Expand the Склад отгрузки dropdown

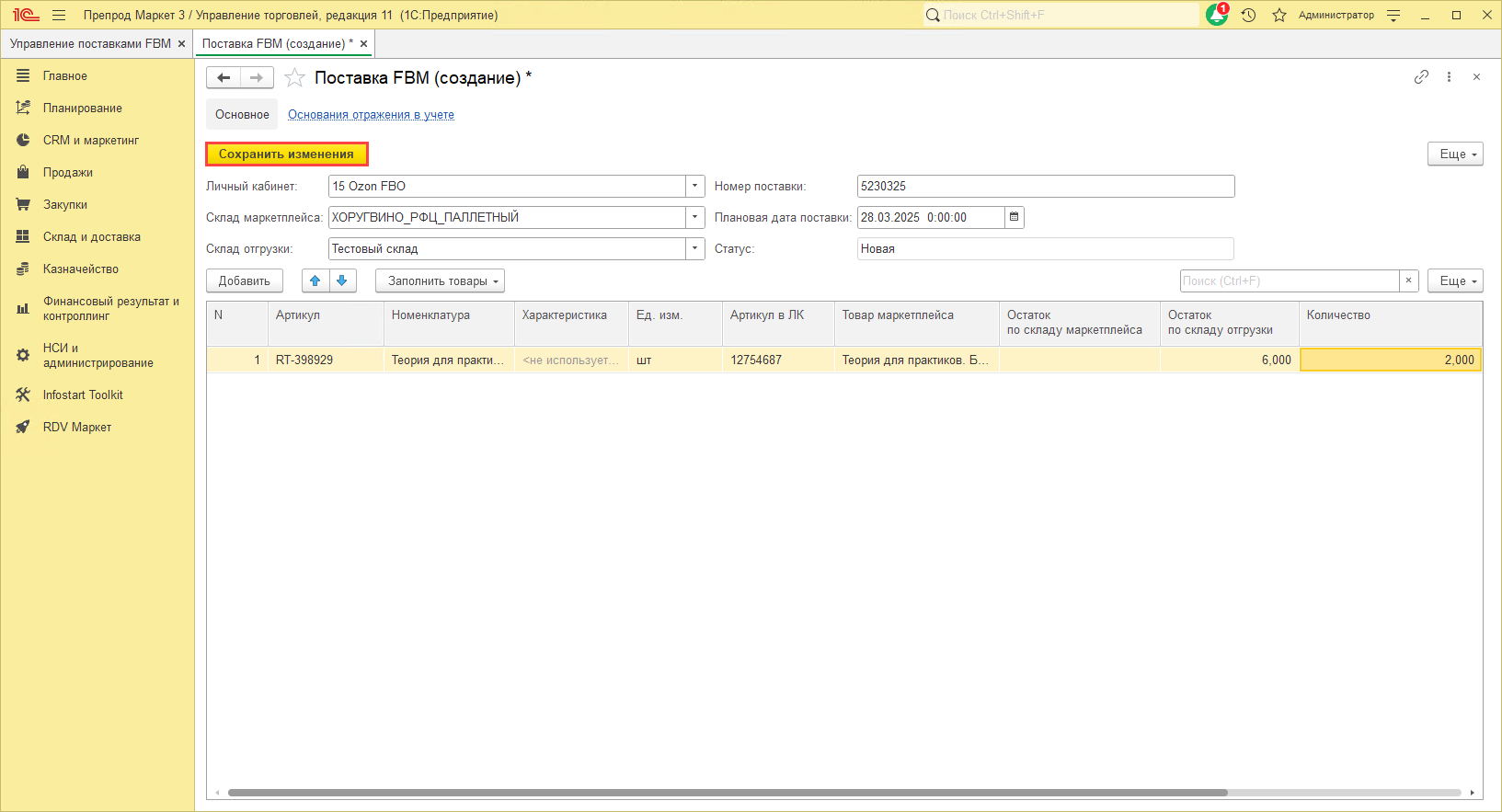pyautogui.click(x=695, y=248)
